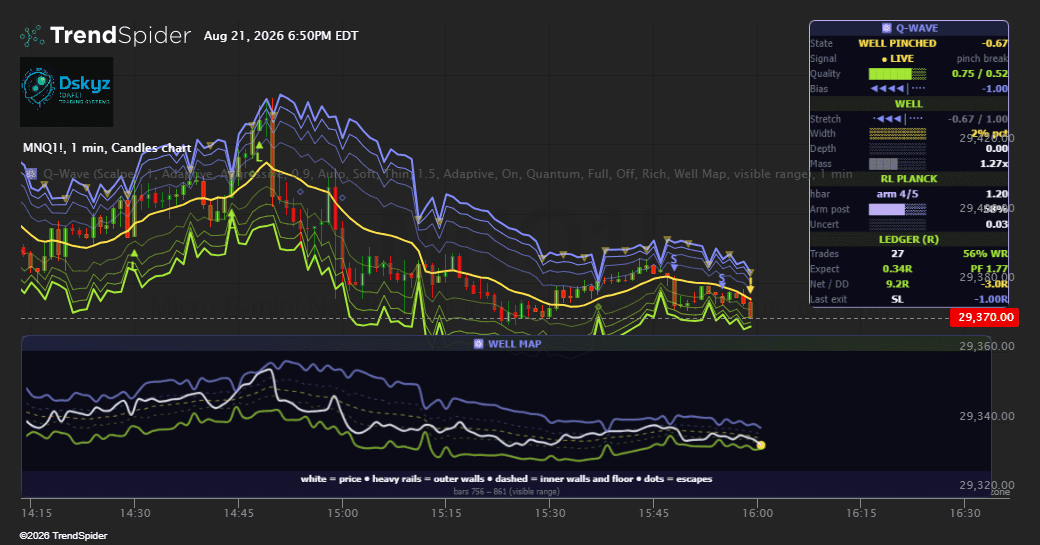Click the TrendSpider spider-web logo icon
The image size is (1040, 545).
coord(32,35)
